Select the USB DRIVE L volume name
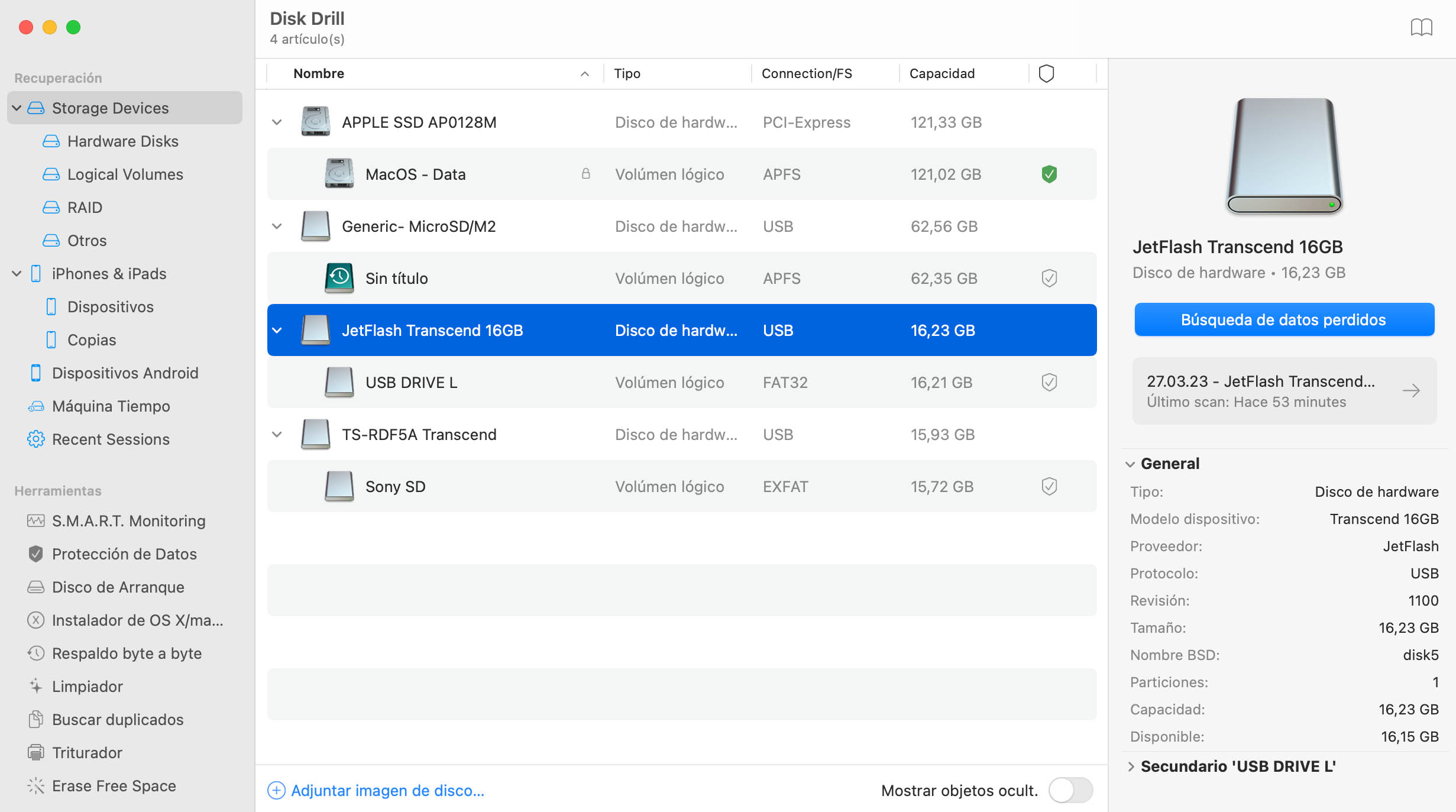This screenshot has height=812, width=1456. tap(411, 382)
